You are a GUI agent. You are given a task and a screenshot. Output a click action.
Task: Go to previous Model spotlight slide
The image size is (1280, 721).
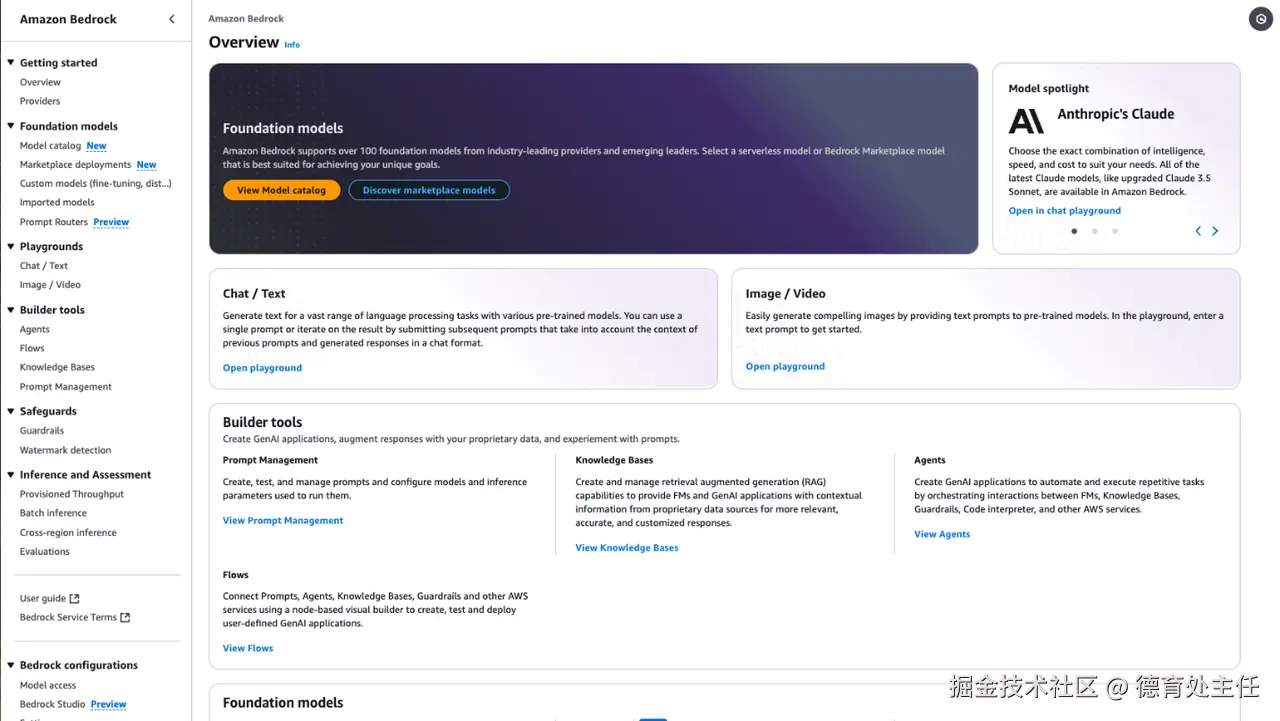click(x=1198, y=231)
